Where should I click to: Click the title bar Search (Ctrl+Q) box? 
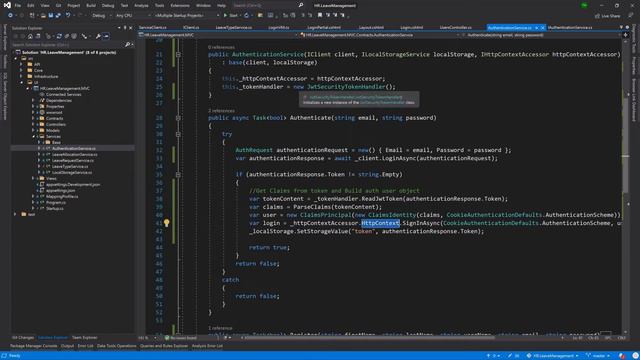click(268, 5)
